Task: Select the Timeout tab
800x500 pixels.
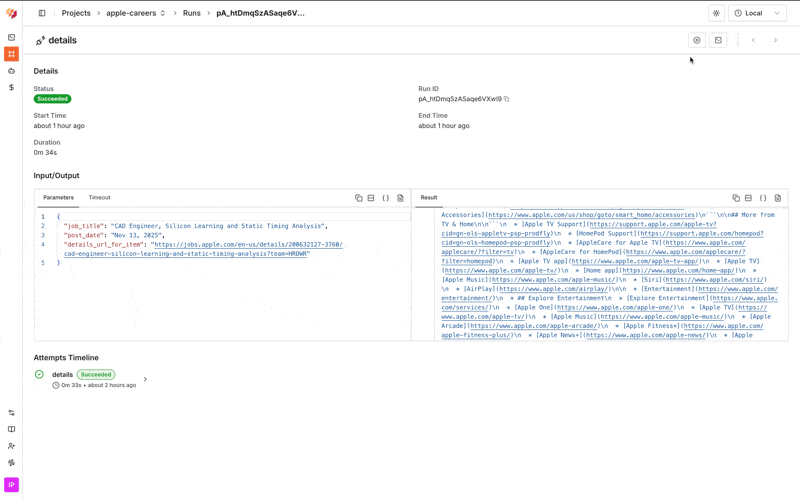Action: (99, 197)
